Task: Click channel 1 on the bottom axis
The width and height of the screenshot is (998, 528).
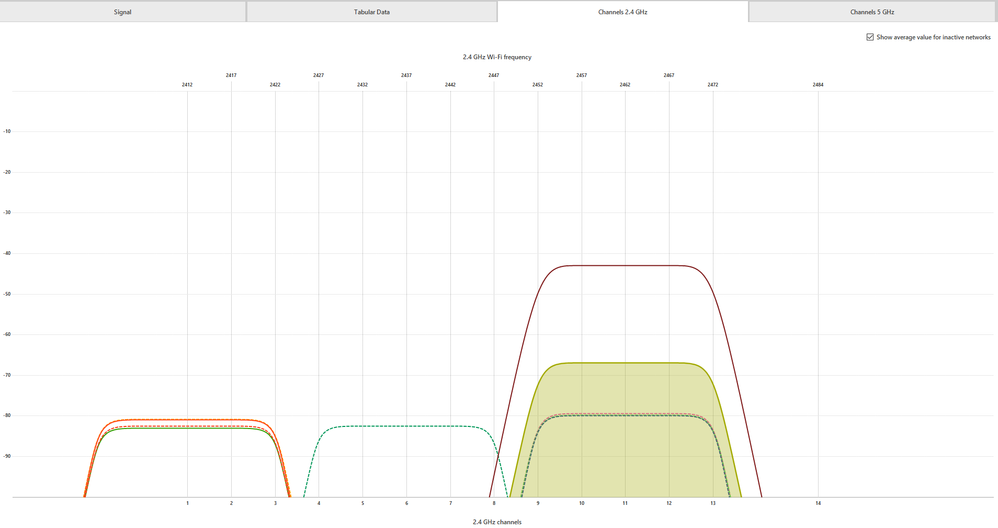Action: 187,504
